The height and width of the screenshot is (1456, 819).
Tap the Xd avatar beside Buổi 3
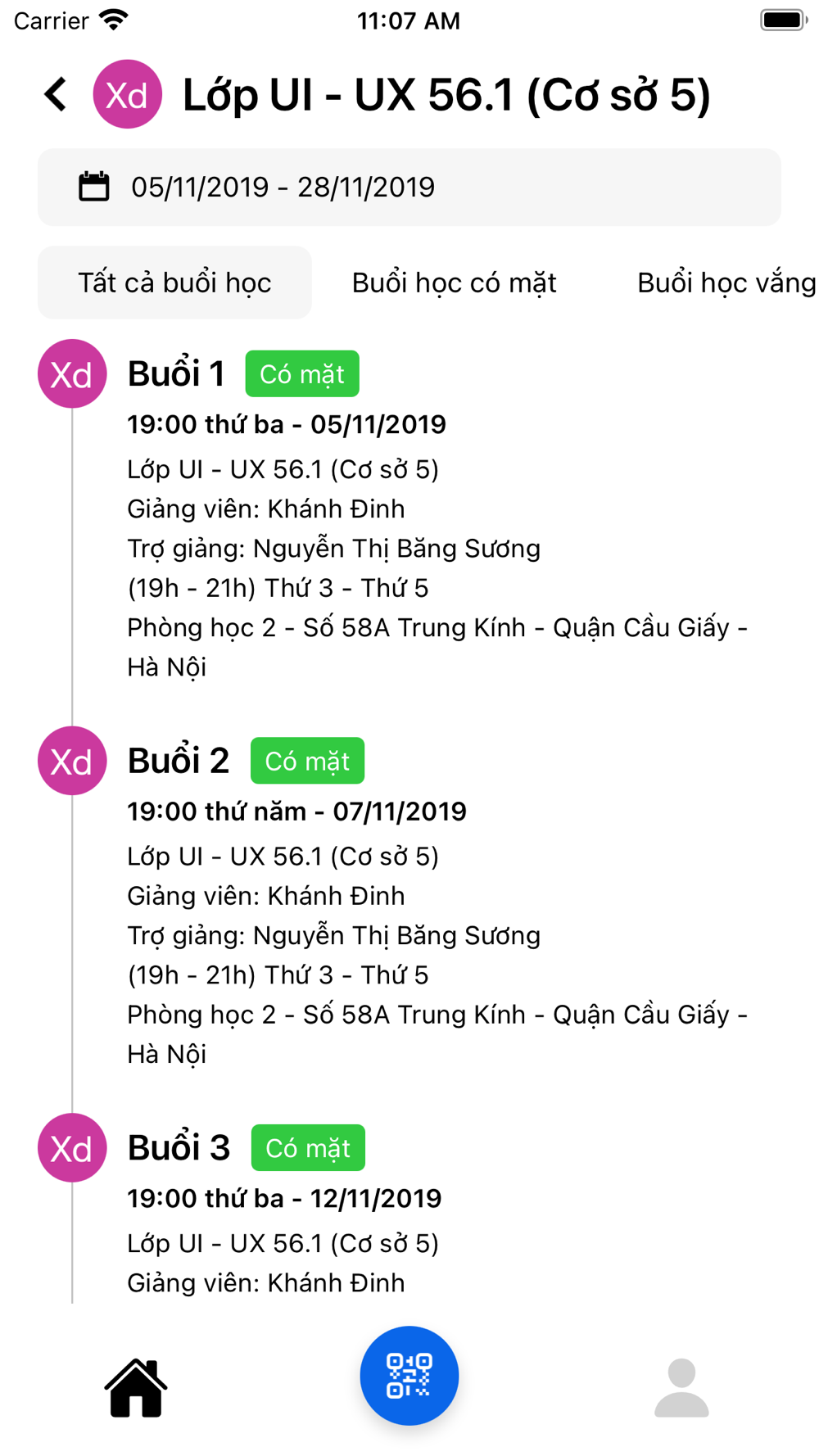point(72,1147)
